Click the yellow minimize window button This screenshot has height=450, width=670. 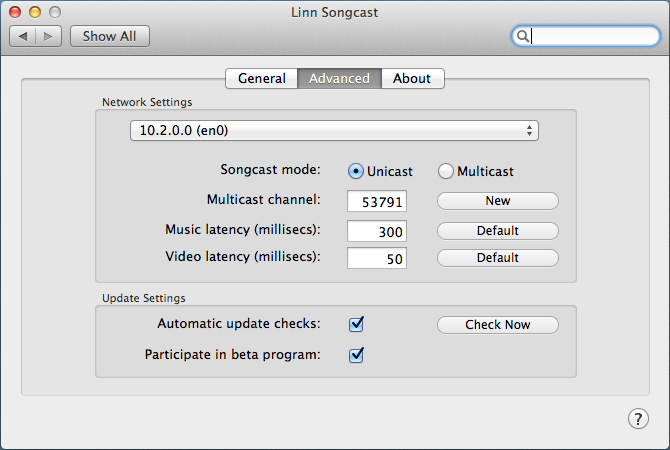pyautogui.click(x=35, y=12)
